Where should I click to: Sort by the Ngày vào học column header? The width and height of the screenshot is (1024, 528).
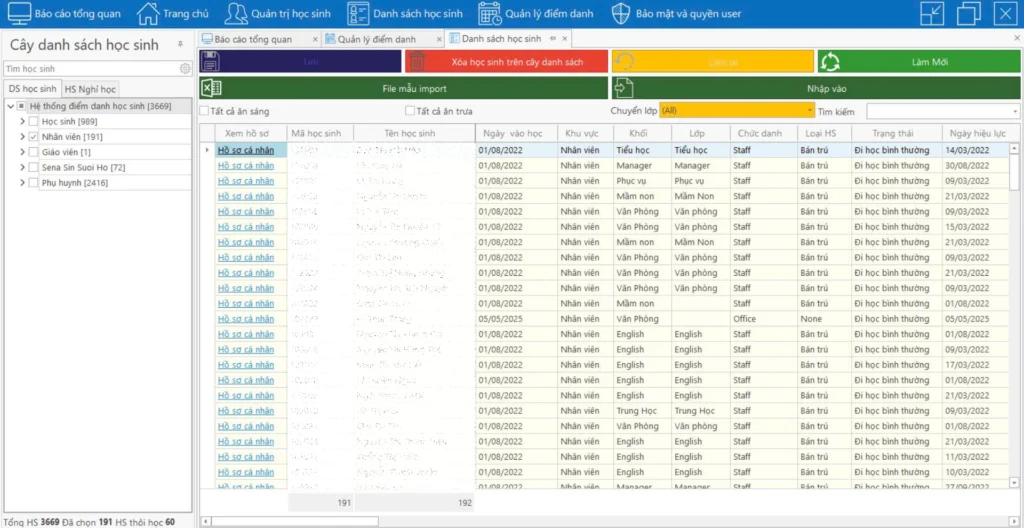coord(516,133)
